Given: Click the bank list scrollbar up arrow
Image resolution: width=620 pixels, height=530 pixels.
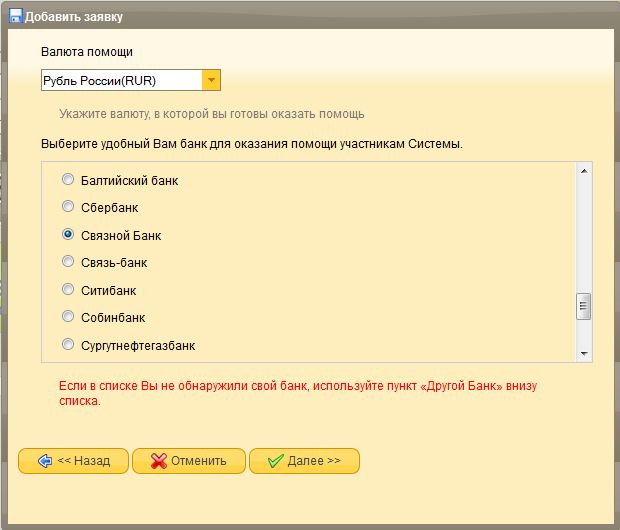Looking at the screenshot, I should tap(584, 171).
